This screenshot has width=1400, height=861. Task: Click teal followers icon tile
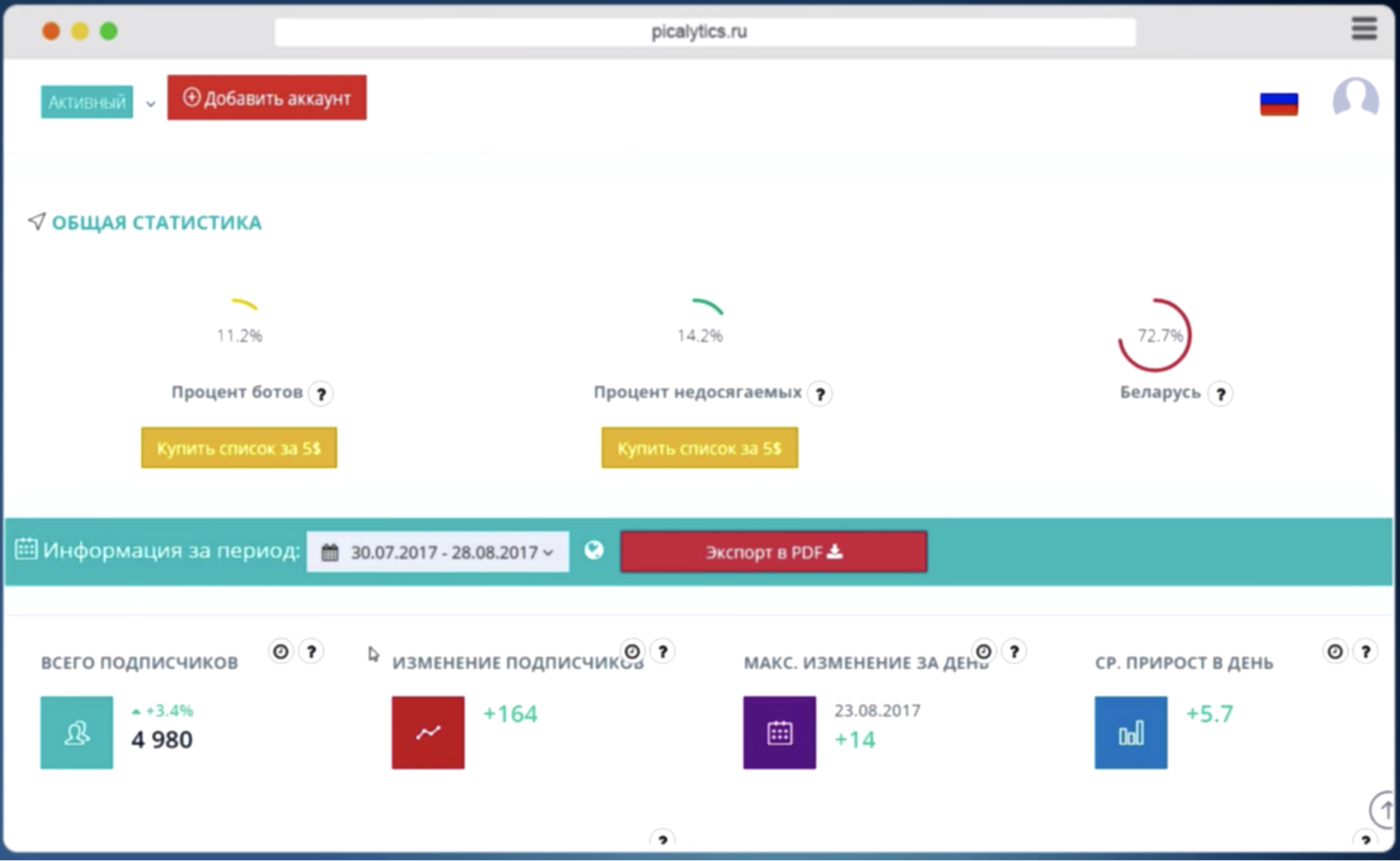coord(77,733)
